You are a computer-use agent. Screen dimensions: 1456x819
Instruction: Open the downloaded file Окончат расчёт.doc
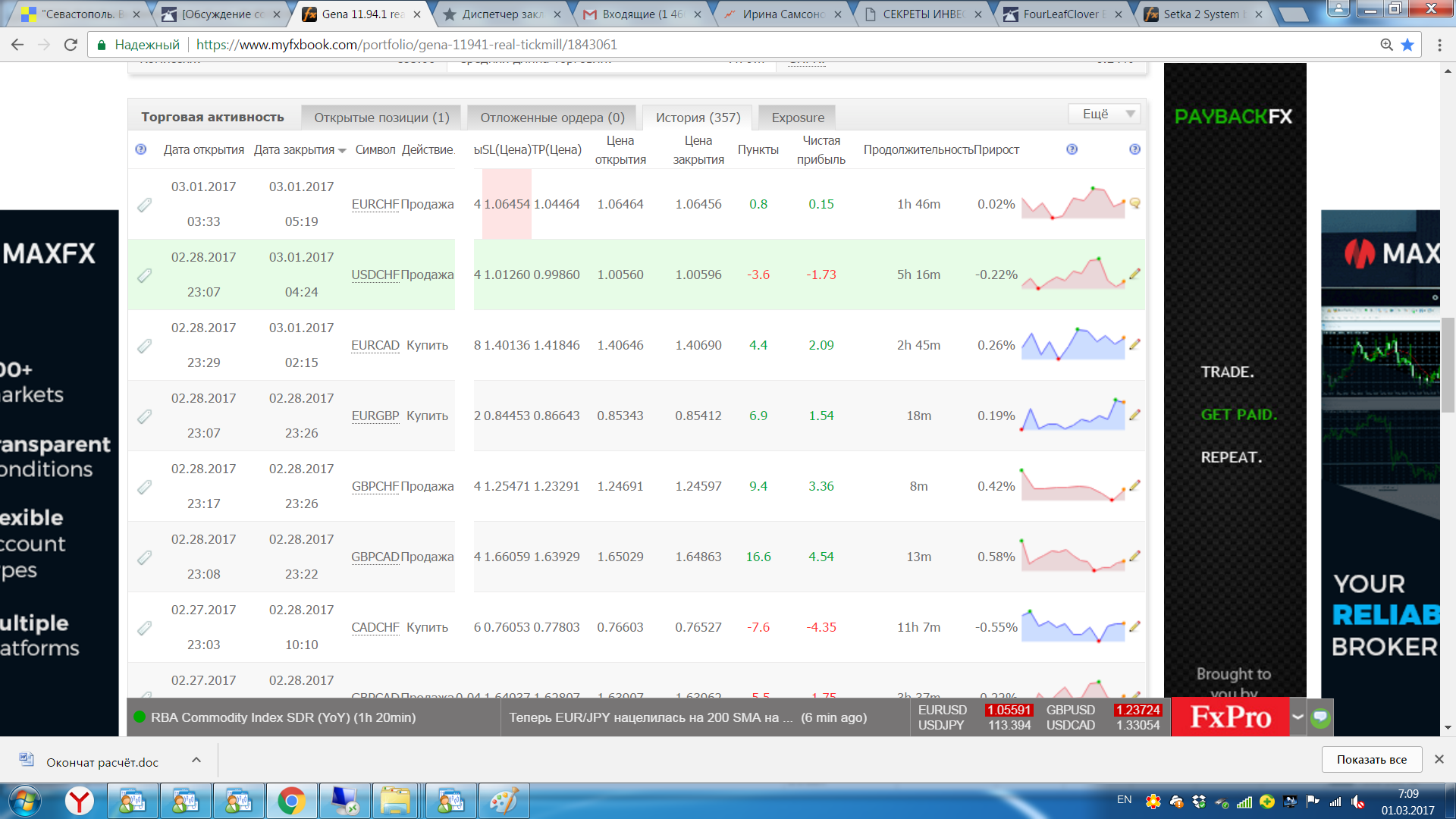point(102,761)
